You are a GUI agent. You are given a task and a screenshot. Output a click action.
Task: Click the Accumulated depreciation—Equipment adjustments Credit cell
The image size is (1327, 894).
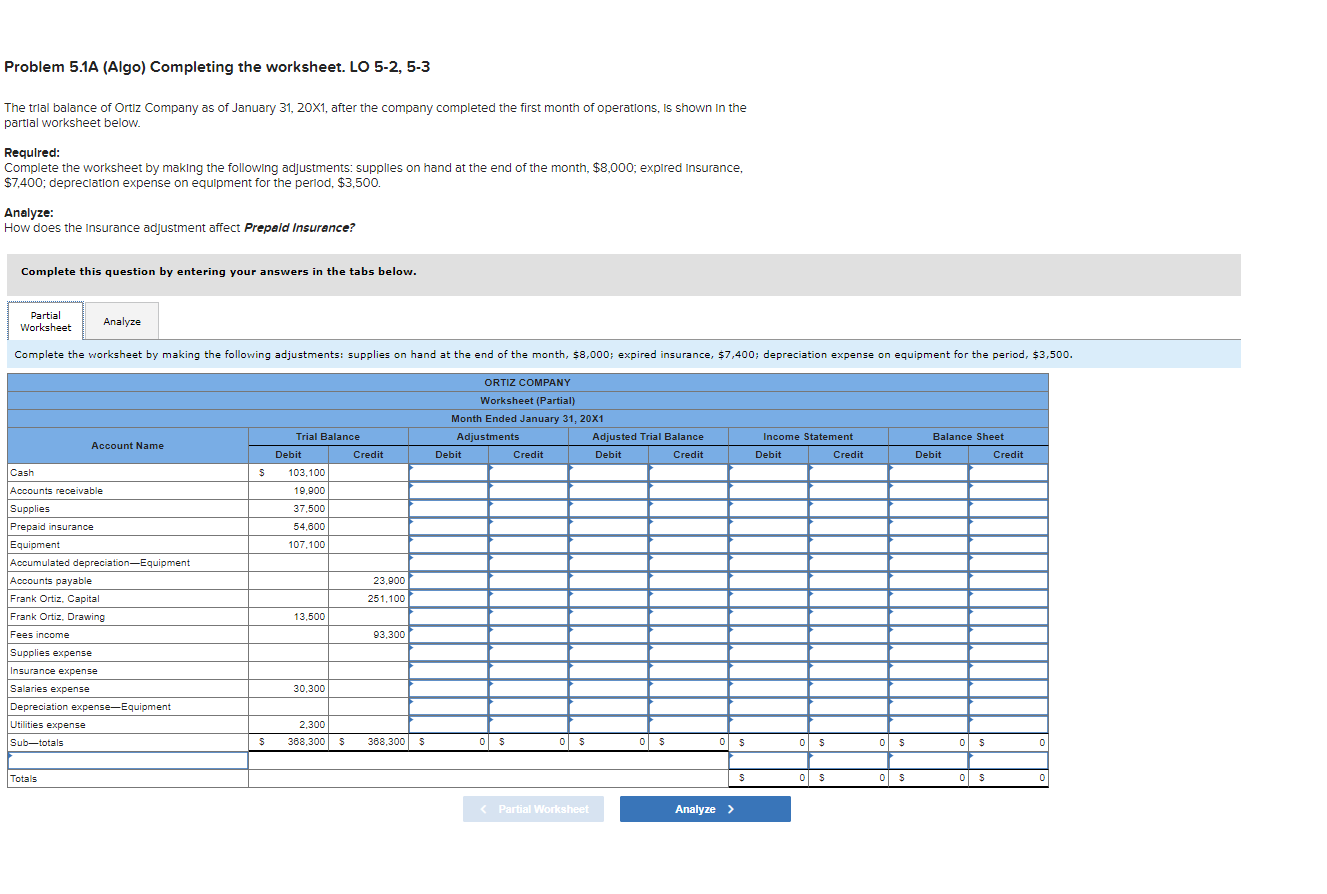coord(528,562)
